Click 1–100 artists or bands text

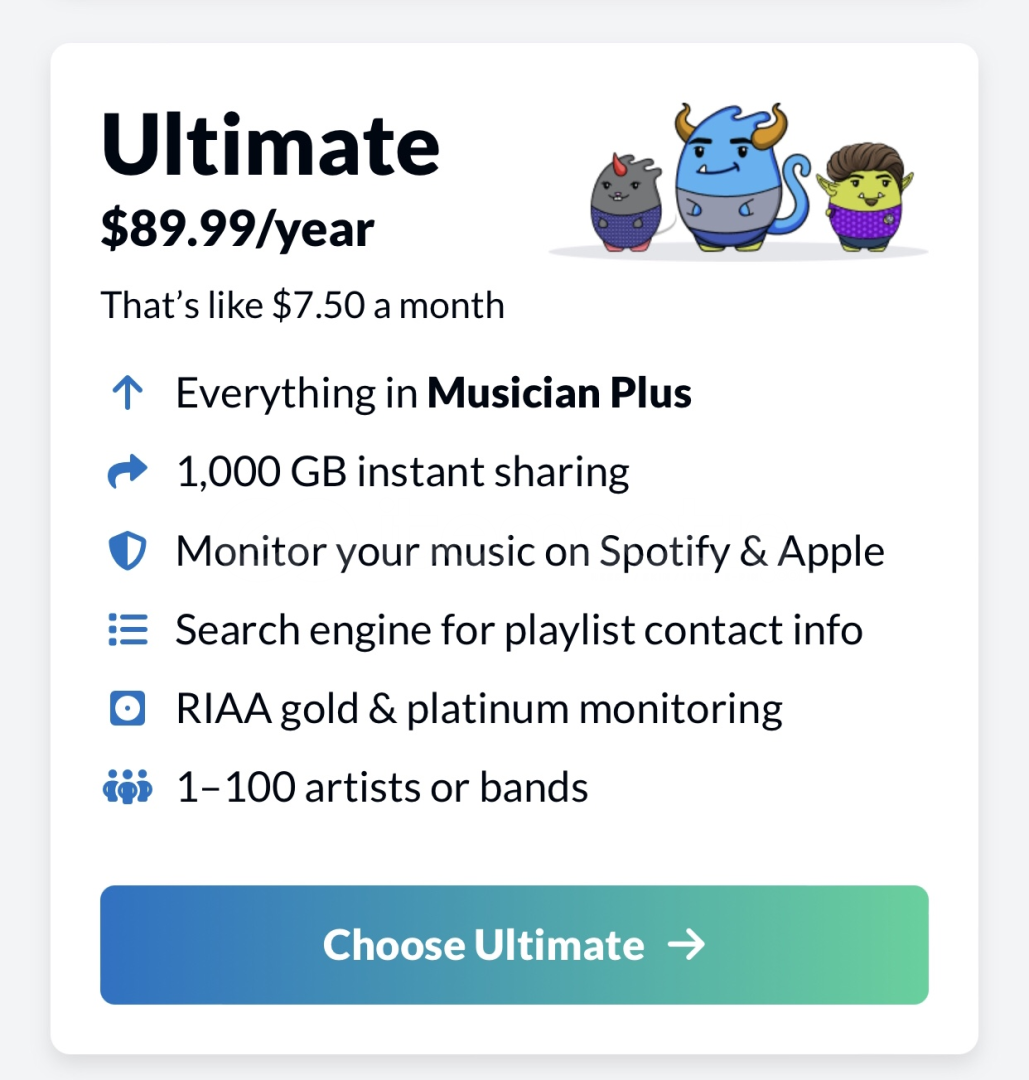coord(382,787)
